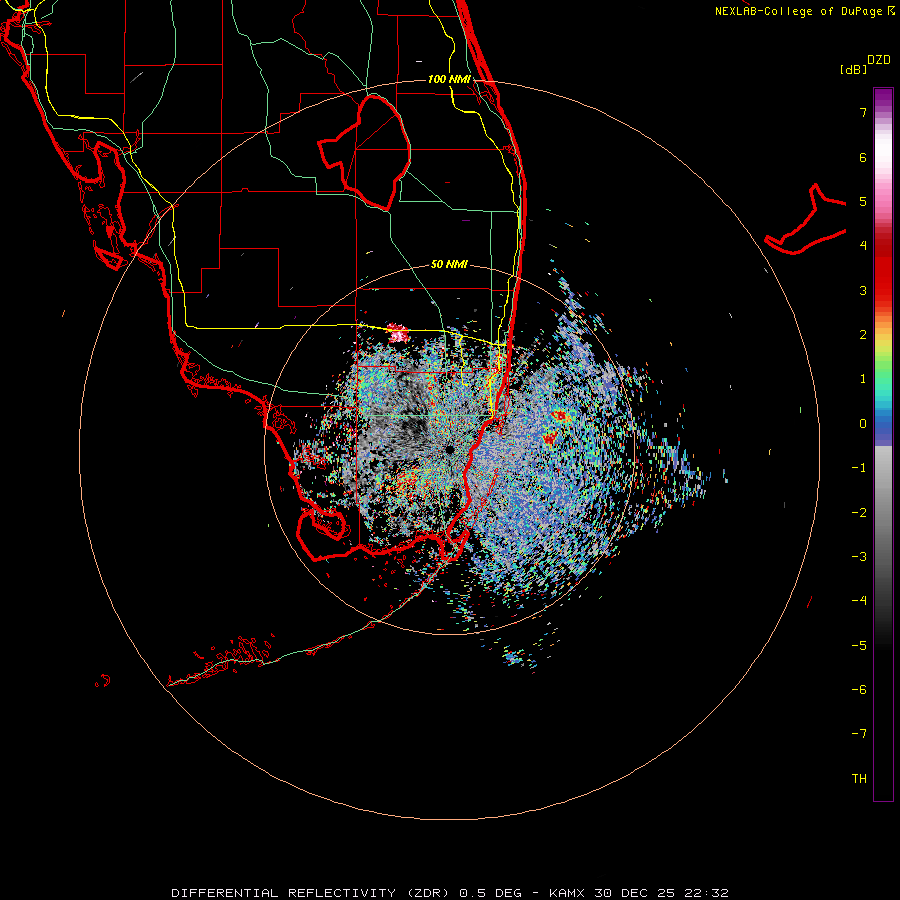Click the KAMX 30 DEC 25 22:32 timestamp
900x900 pixels.
639,893
